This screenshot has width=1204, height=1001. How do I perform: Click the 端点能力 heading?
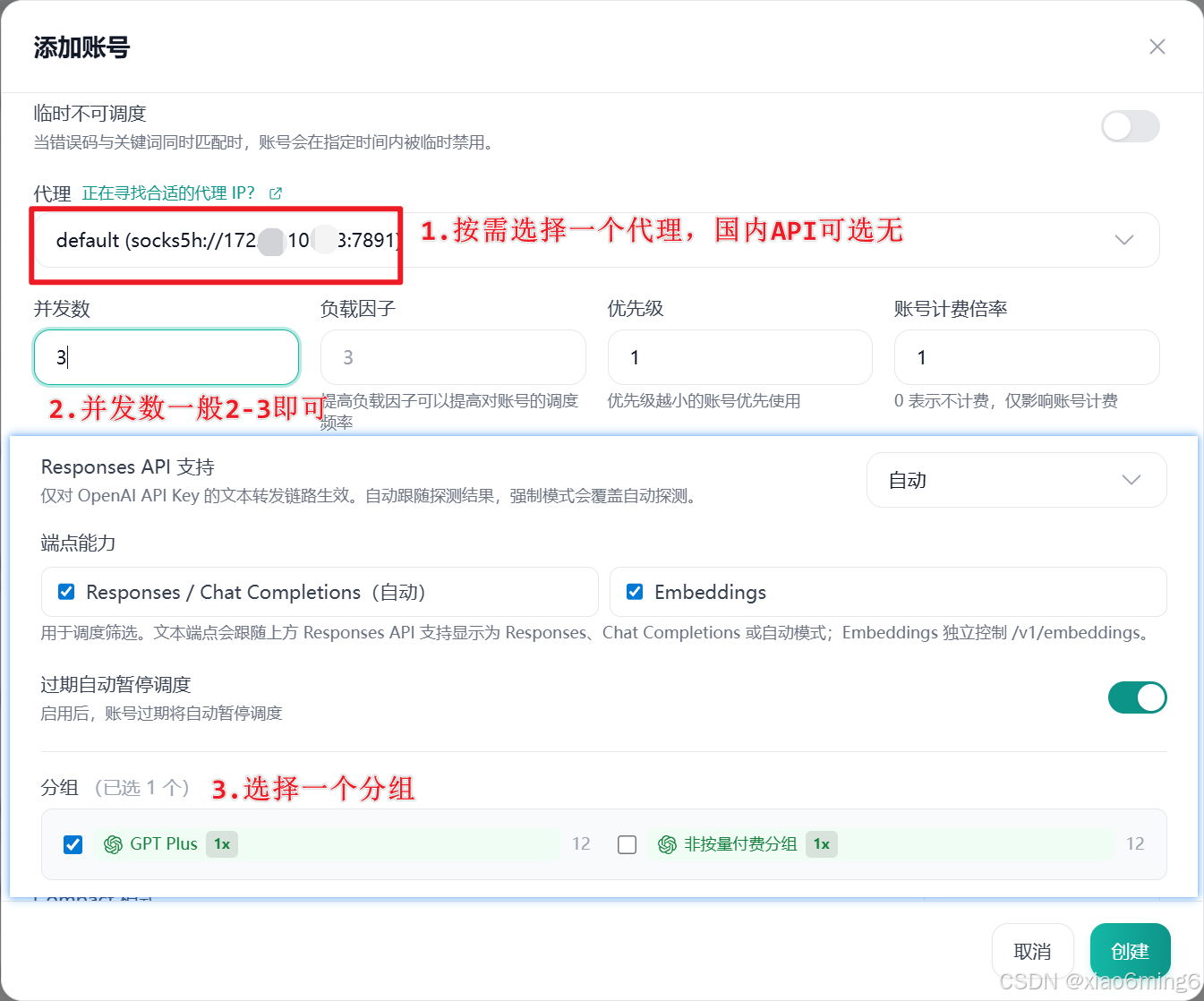pos(78,543)
